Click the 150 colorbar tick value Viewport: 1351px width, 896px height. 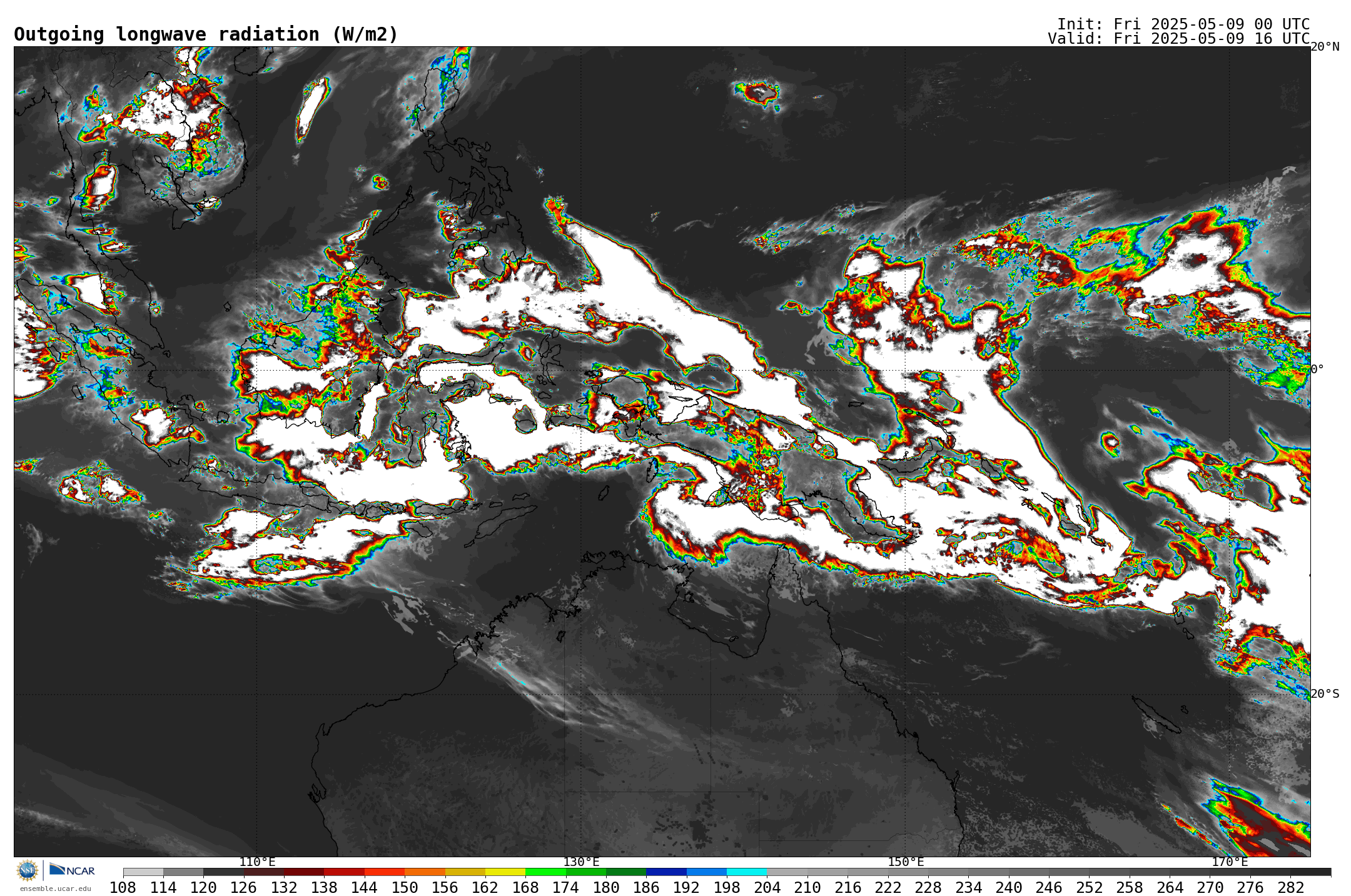[x=405, y=888]
